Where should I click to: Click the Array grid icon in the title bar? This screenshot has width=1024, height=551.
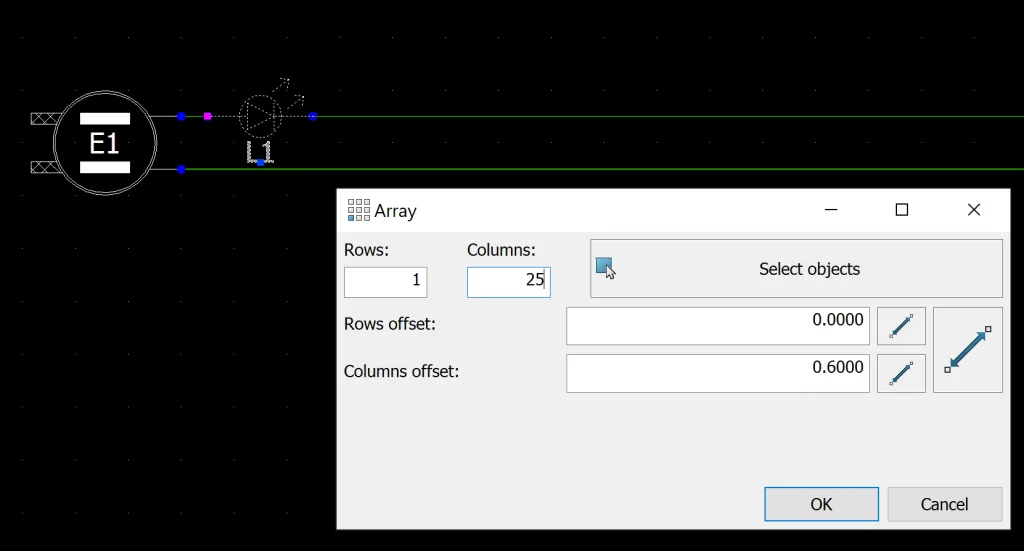358,210
